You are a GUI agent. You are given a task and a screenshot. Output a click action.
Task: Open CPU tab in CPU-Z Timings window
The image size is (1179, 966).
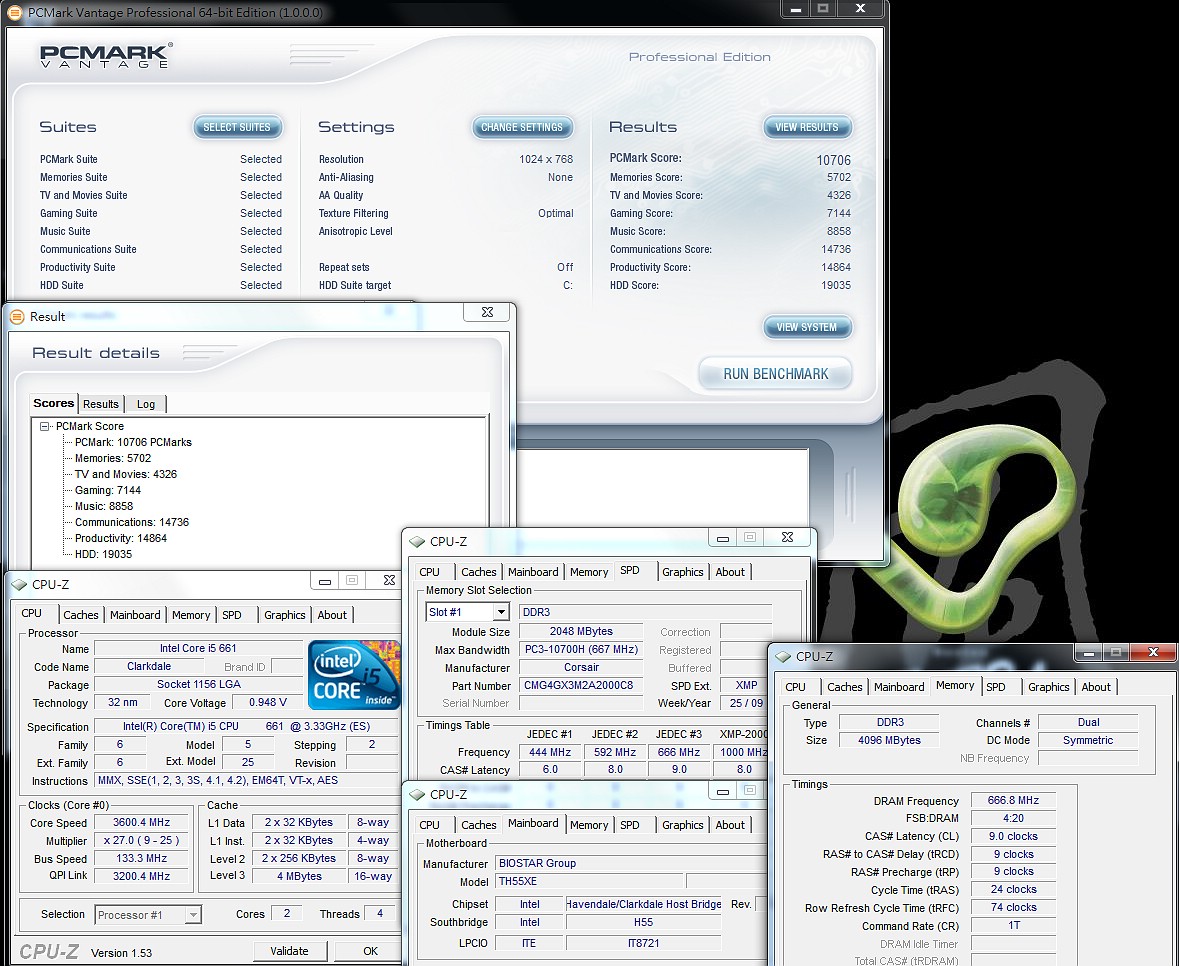tap(796, 687)
